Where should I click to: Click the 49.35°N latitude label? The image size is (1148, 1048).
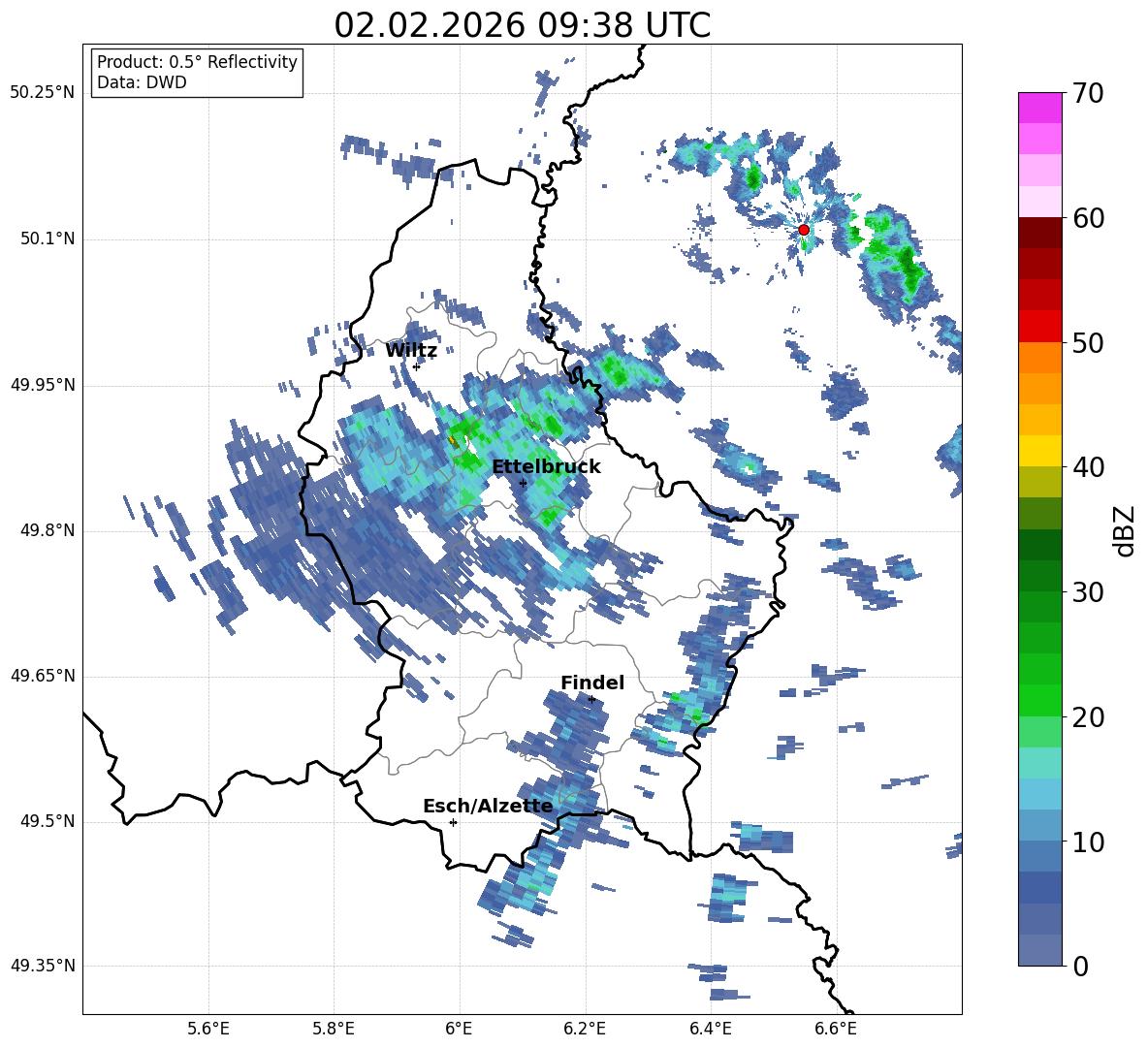43,966
